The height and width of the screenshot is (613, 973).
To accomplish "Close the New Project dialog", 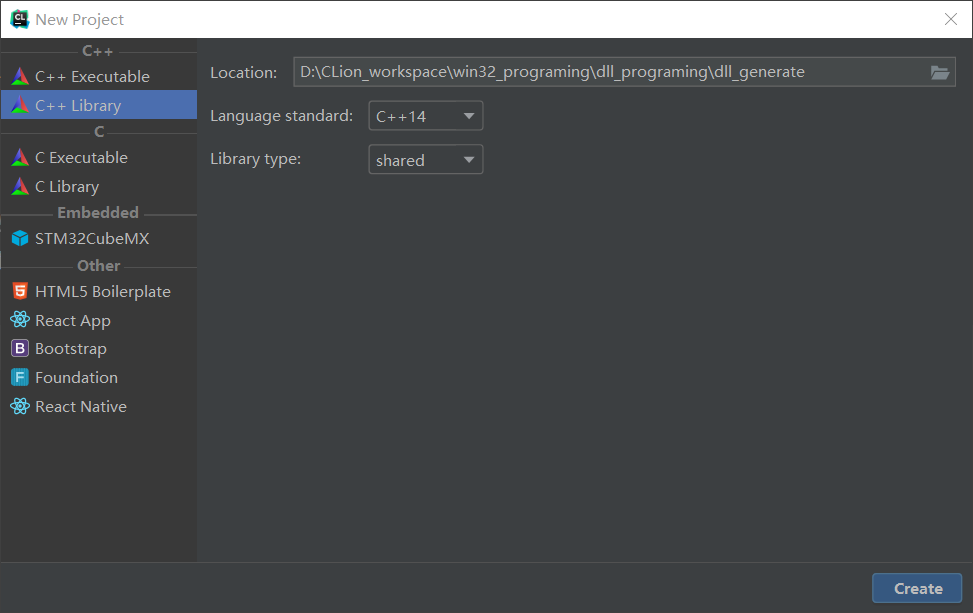I will click(x=951, y=18).
